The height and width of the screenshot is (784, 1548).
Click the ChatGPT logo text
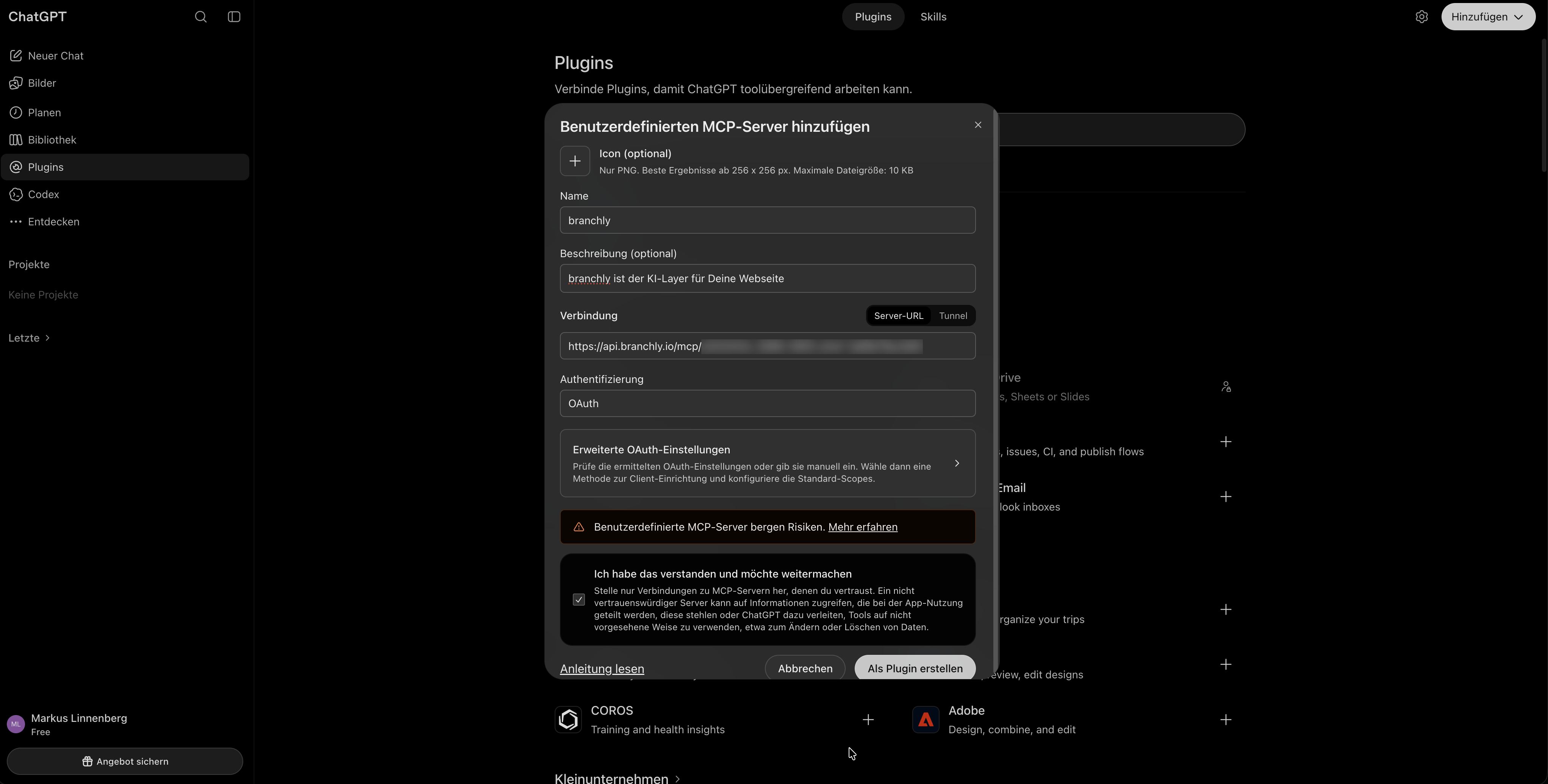[x=37, y=17]
